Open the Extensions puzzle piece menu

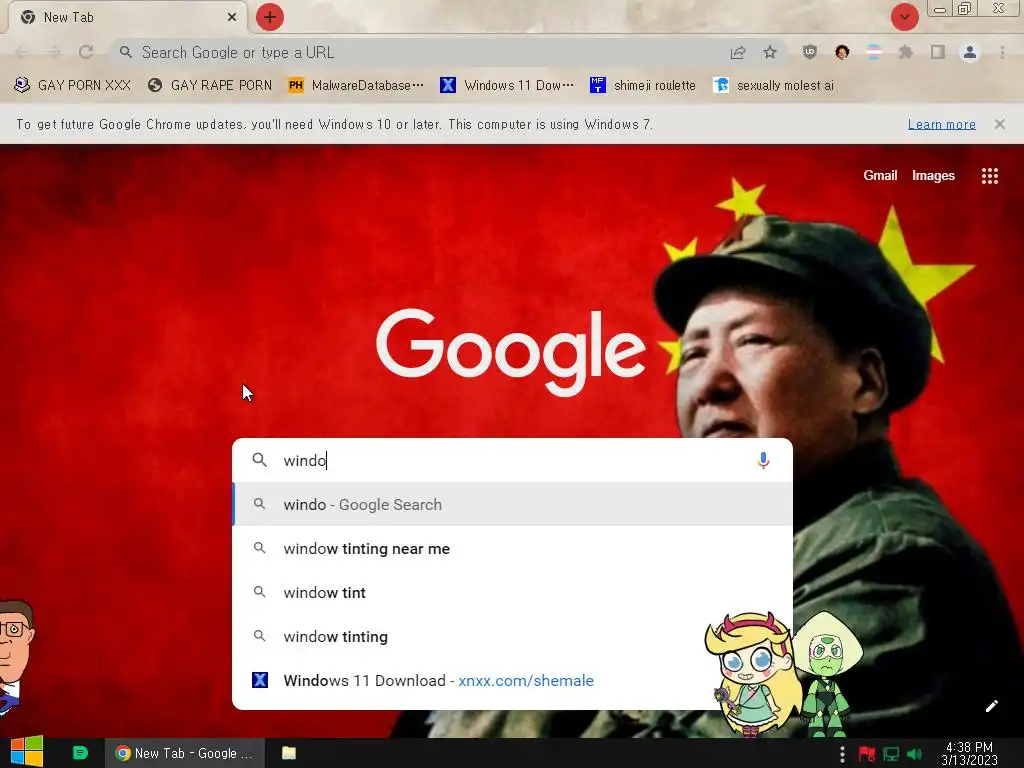pos(906,52)
